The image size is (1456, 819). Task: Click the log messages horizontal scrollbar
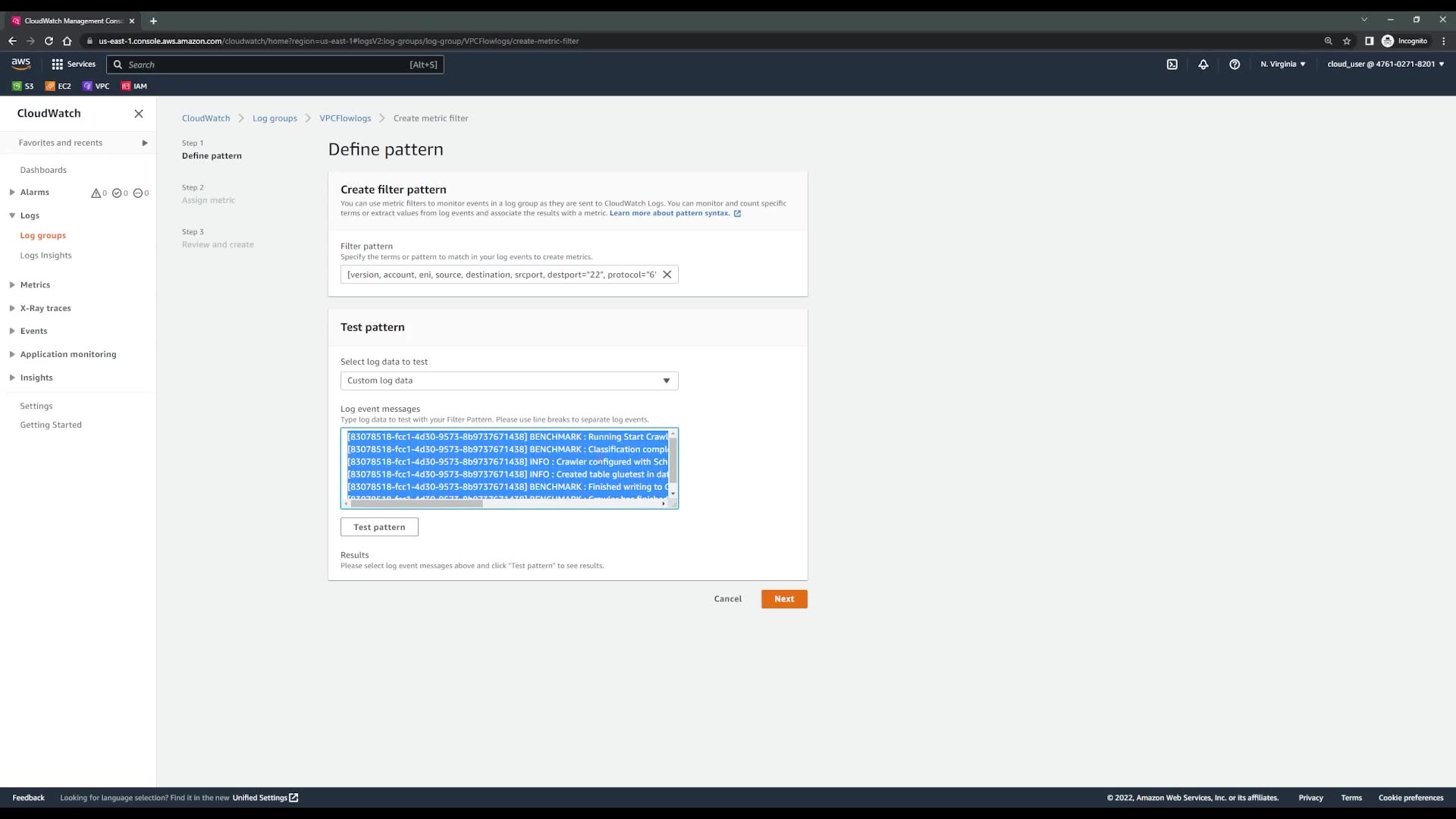pyautogui.click(x=416, y=504)
